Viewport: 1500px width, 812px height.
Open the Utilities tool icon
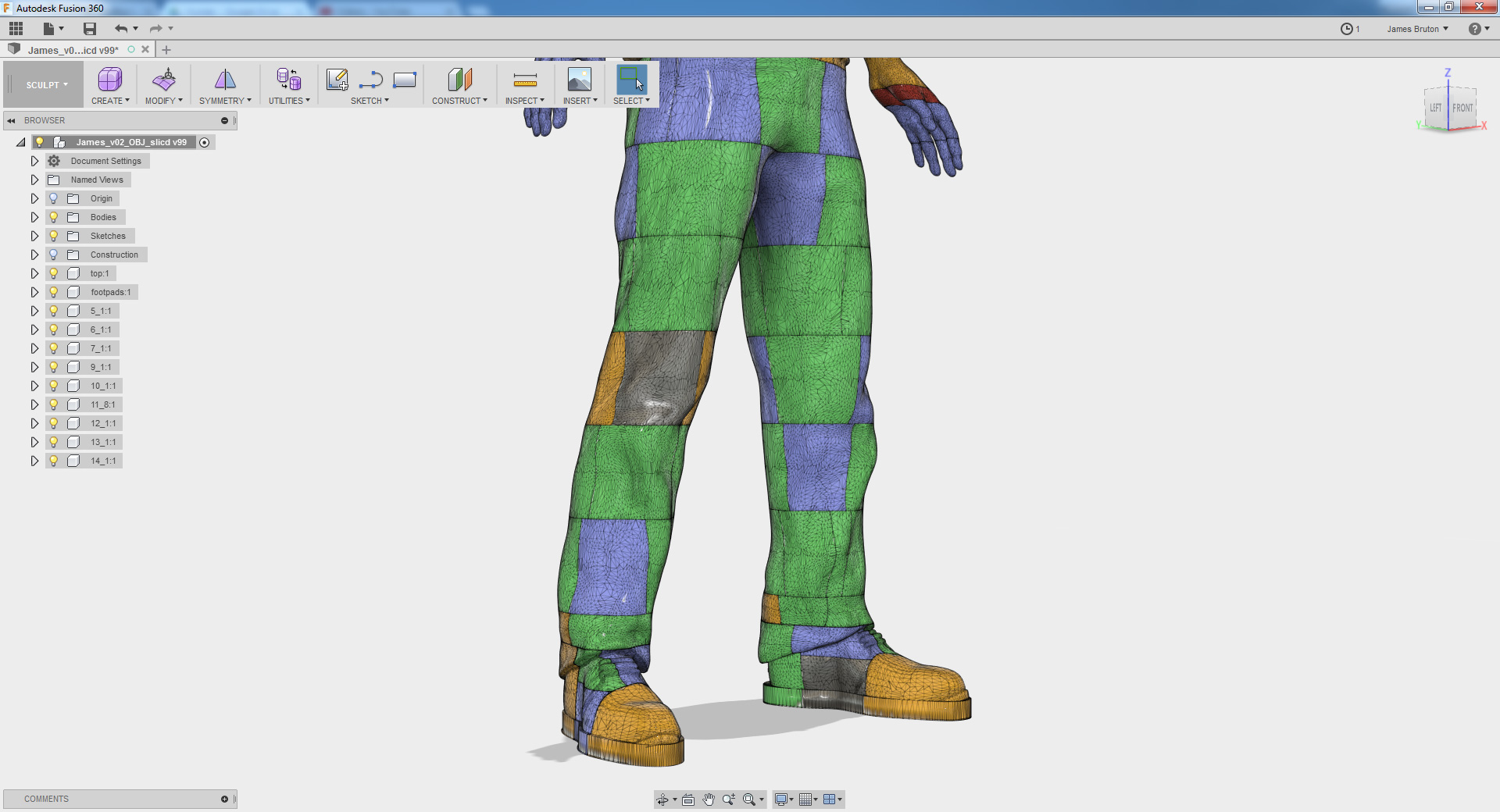pos(288,80)
